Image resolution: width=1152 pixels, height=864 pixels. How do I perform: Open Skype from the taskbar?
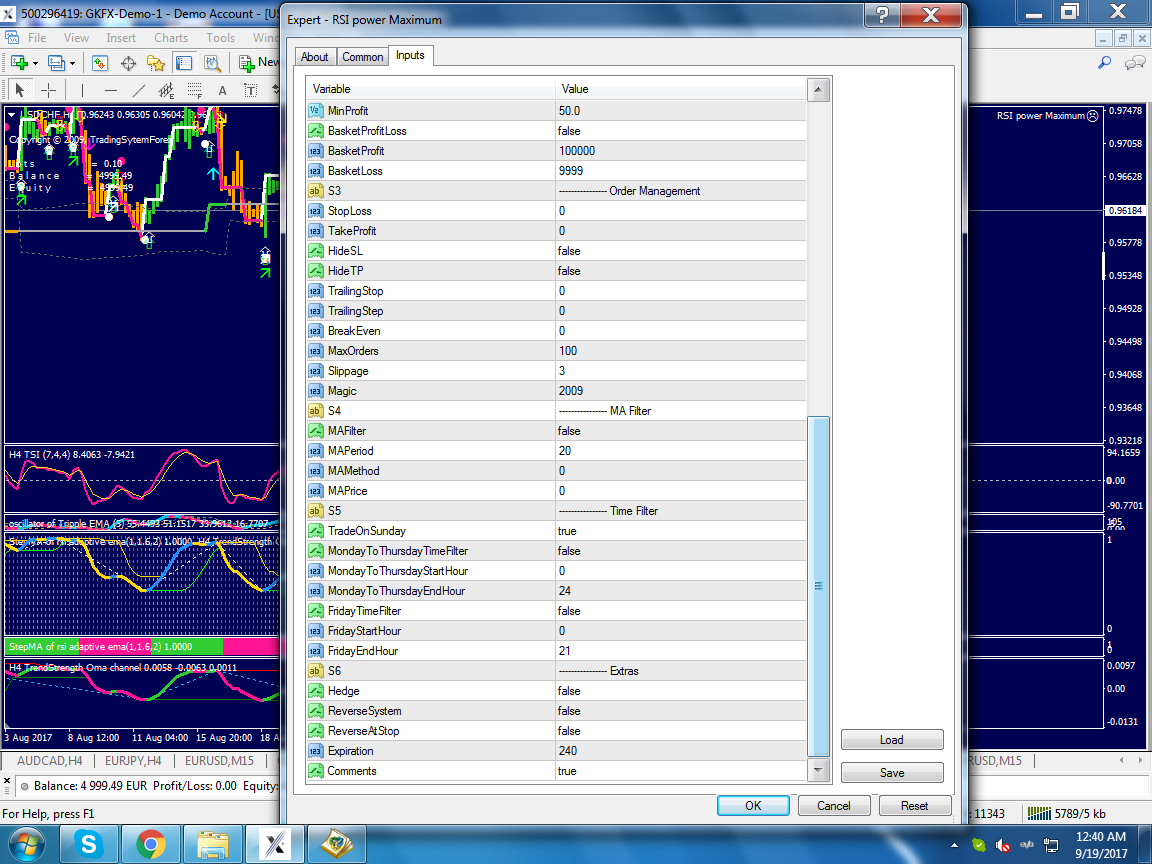pos(89,845)
